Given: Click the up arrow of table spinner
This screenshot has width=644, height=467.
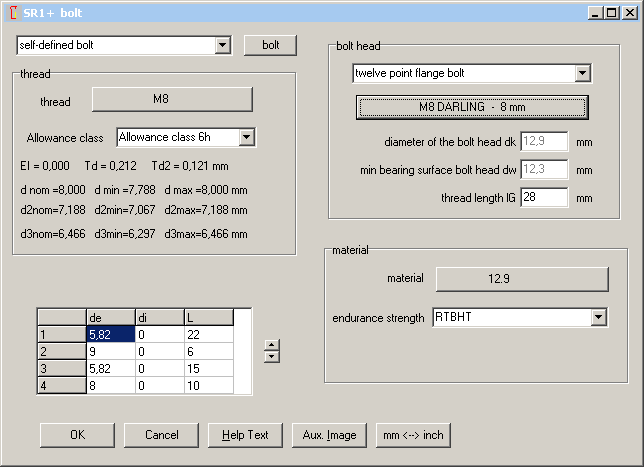Looking at the screenshot, I should point(271,345).
